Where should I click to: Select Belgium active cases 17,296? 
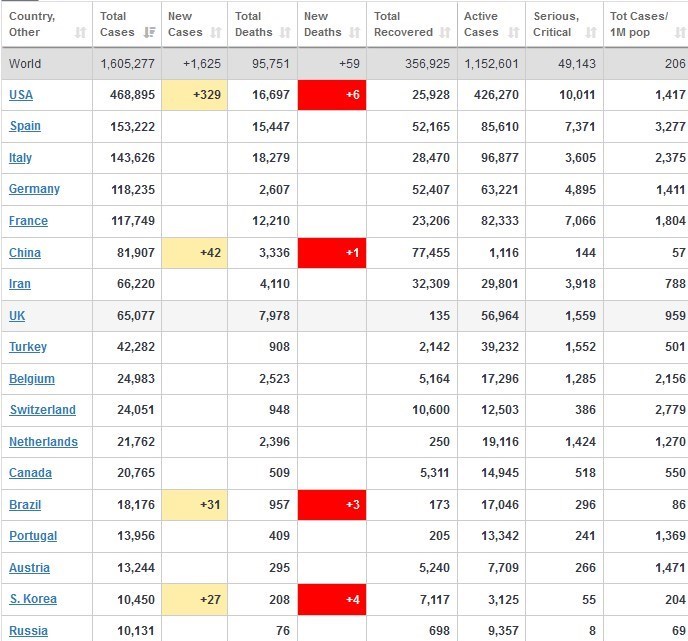pos(500,379)
